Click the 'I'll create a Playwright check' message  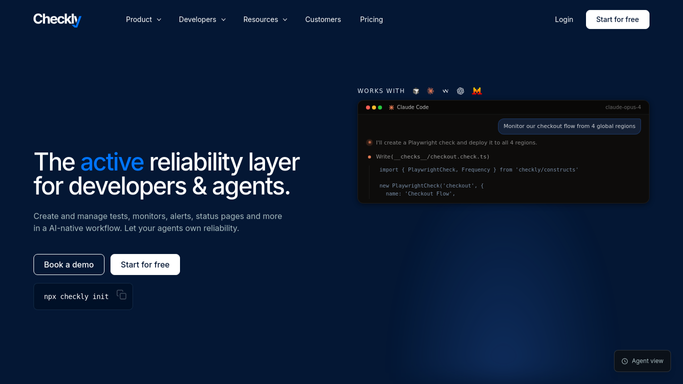[x=456, y=142]
